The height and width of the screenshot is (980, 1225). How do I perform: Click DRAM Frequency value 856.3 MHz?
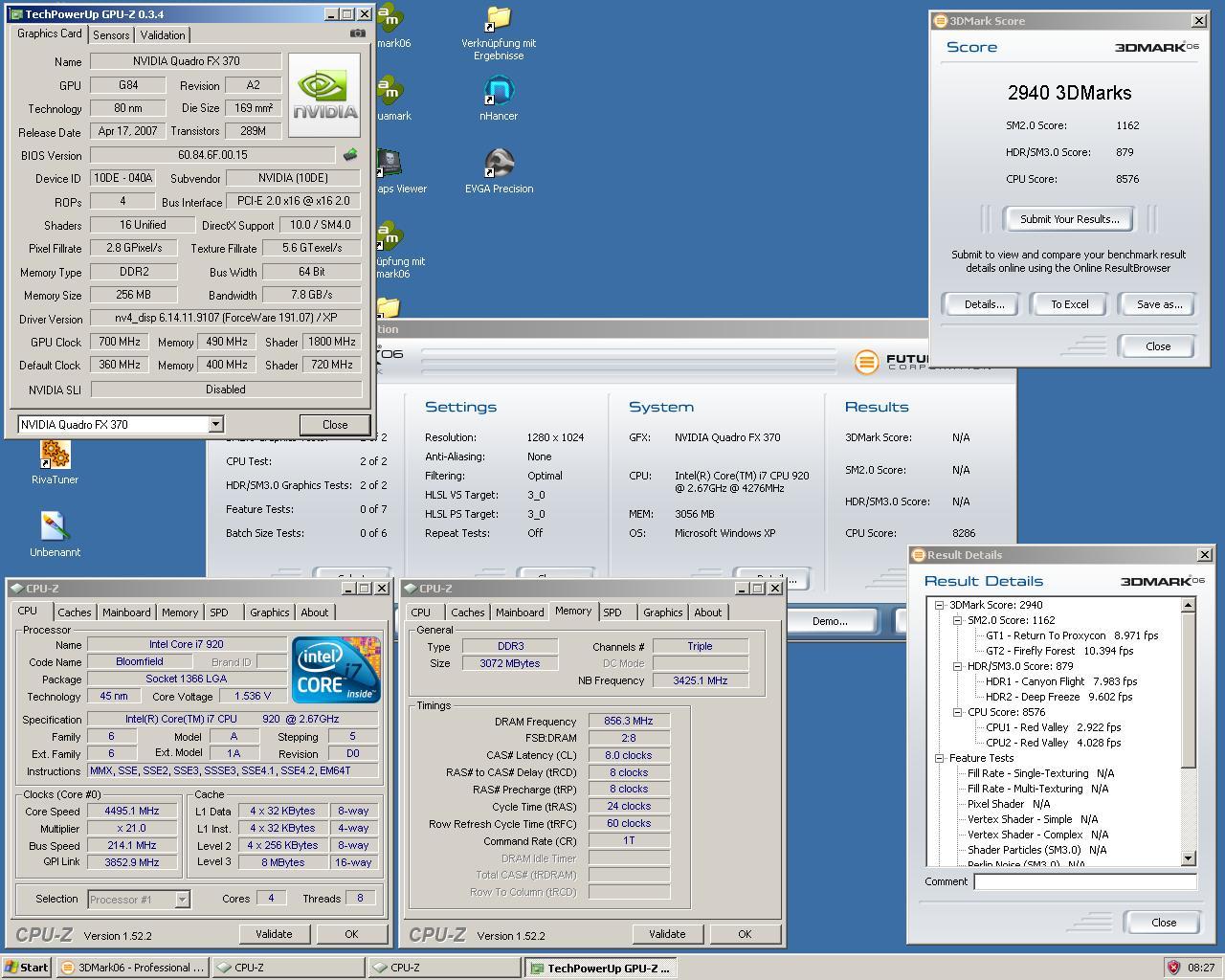point(629,721)
